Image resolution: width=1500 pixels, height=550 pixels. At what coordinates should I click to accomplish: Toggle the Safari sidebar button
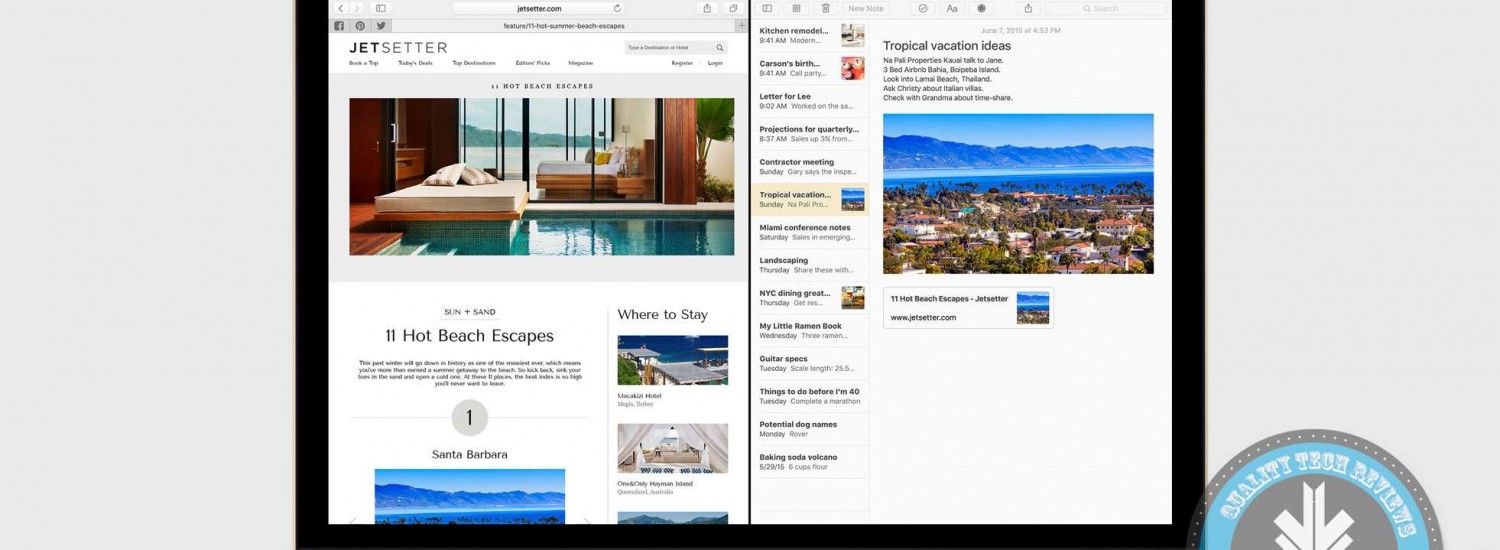[381, 8]
